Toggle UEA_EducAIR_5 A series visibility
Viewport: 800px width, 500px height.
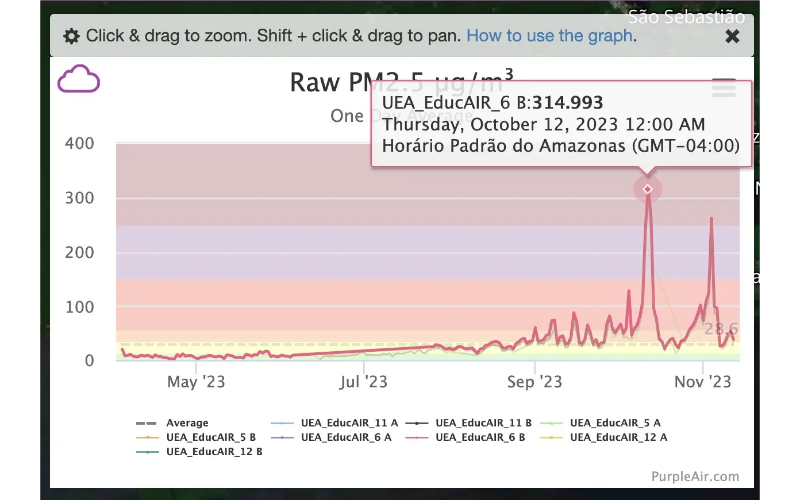point(600,423)
